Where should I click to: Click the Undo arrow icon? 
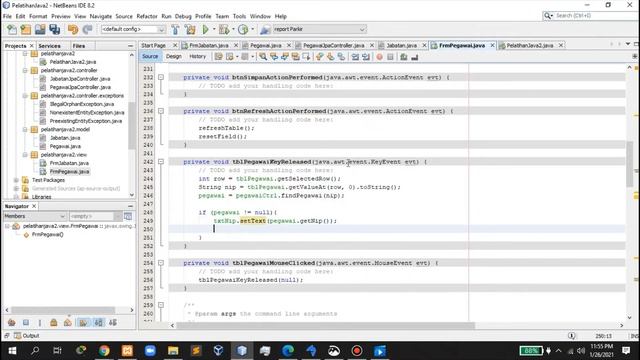point(73,29)
